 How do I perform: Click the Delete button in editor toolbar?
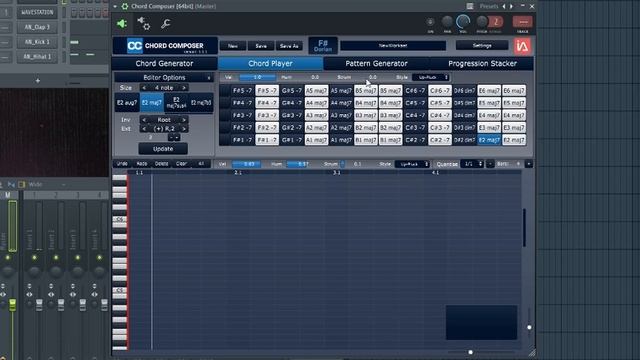click(x=161, y=164)
